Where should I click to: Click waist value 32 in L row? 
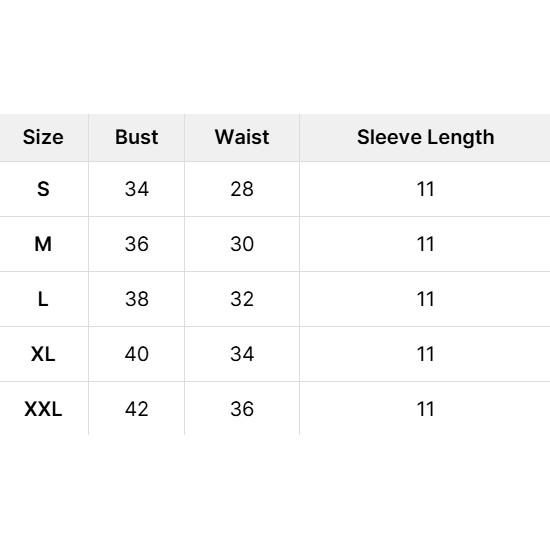point(242,299)
